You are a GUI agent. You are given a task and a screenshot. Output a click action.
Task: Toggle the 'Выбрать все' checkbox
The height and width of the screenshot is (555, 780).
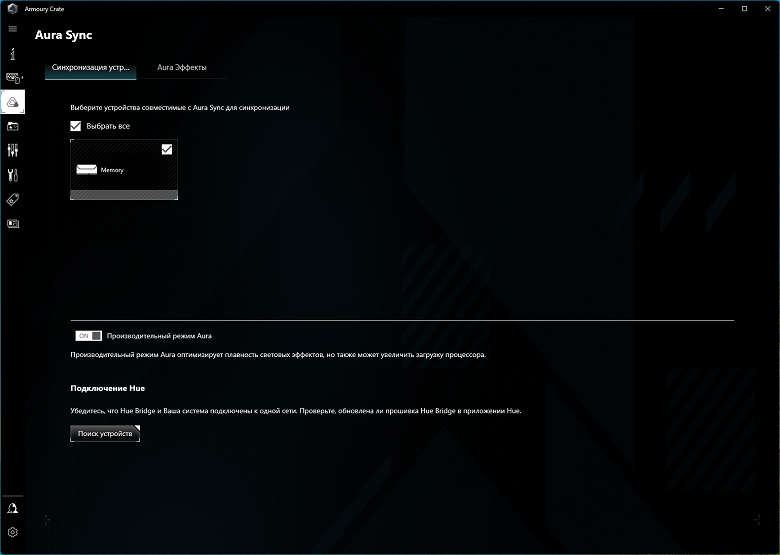click(x=76, y=126)
